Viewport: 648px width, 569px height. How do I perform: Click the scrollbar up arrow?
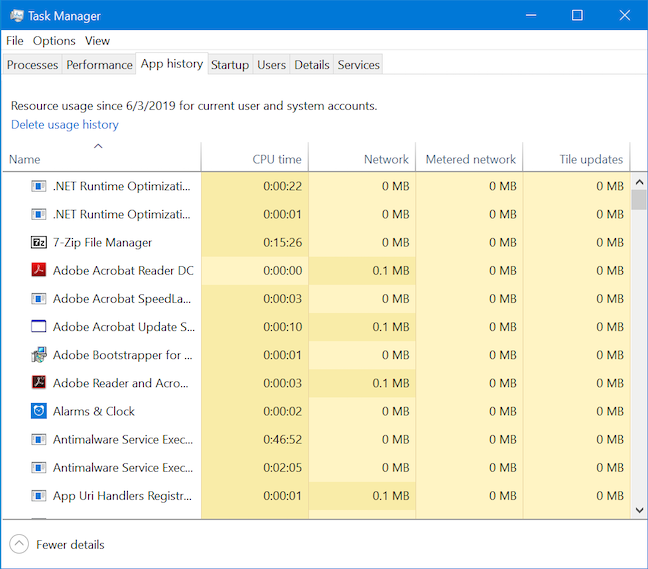639,182
